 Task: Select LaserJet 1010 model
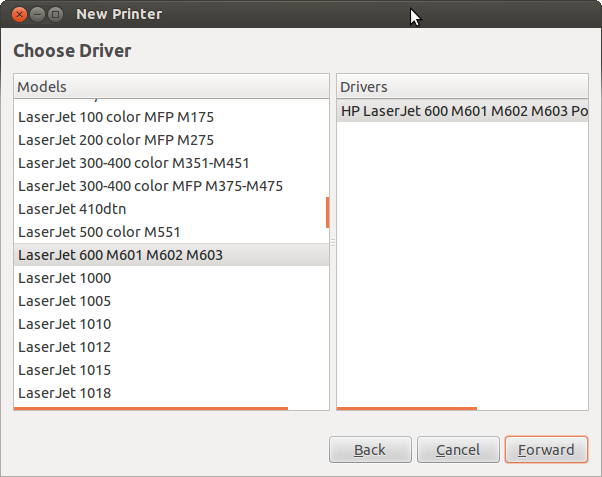tap(65, 324)
